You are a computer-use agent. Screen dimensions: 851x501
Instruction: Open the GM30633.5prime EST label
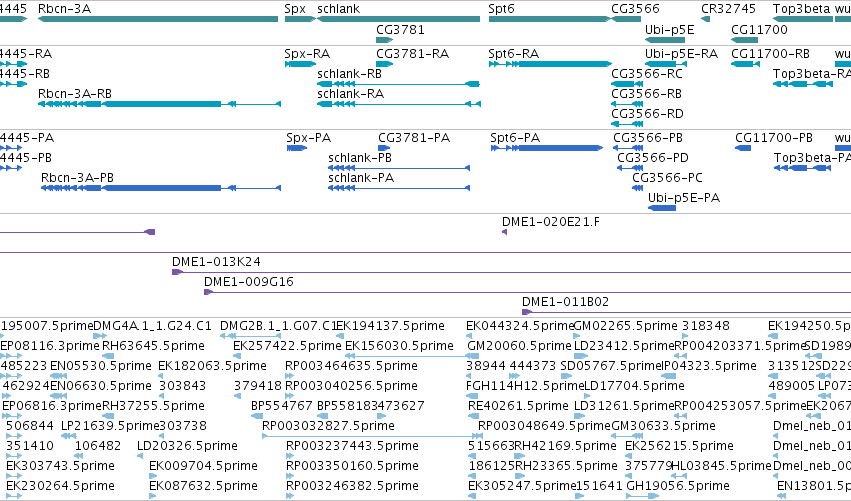[x=663, y=426]
